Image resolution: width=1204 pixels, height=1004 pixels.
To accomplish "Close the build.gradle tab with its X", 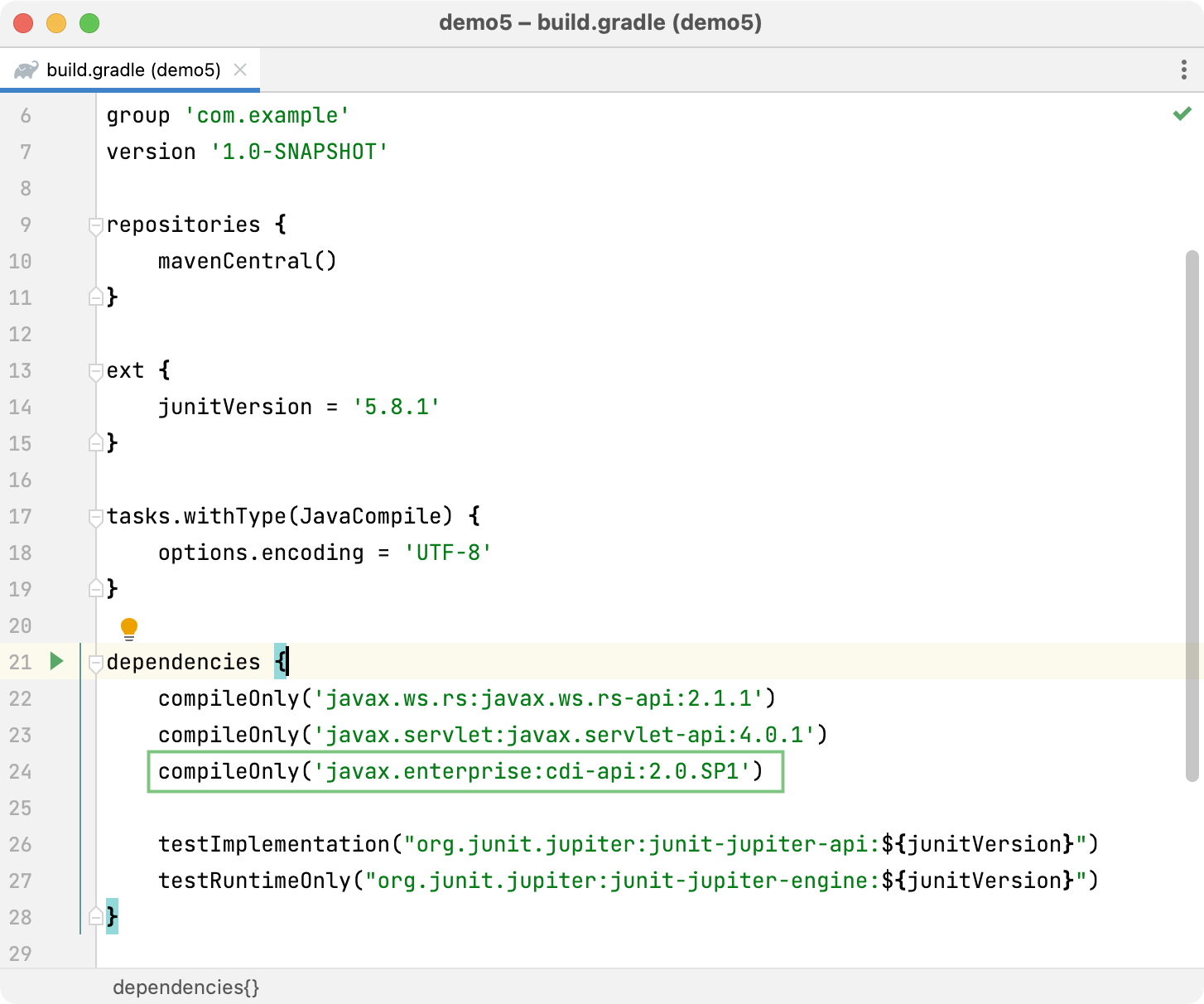I will click(240, 70).
